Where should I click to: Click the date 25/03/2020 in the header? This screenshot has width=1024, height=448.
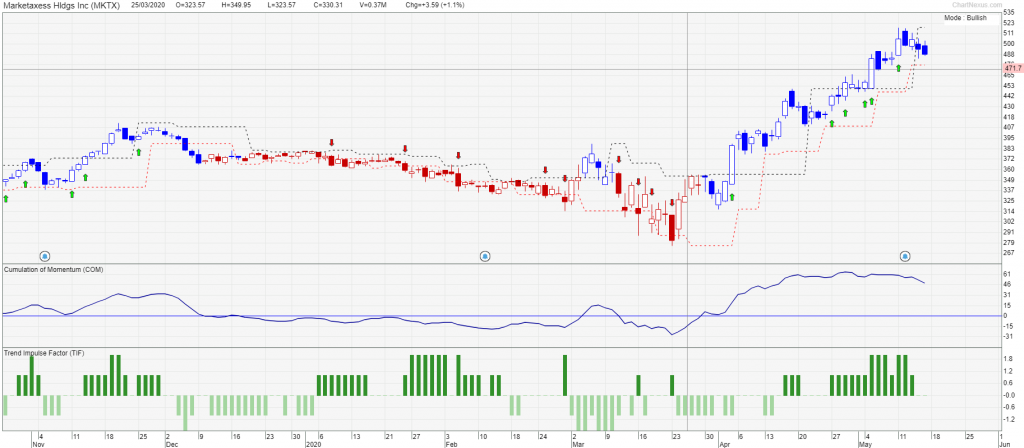pos(147,5)
